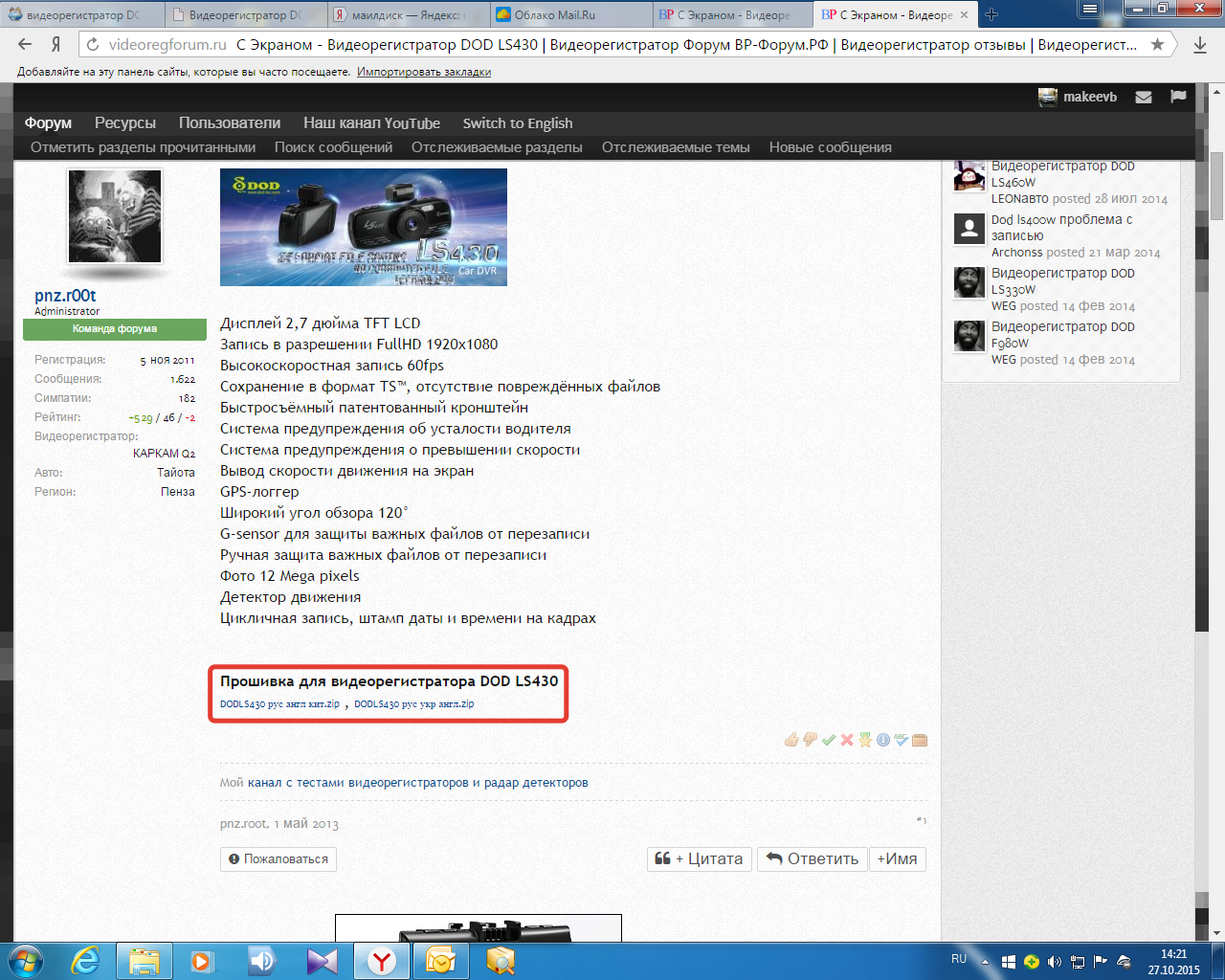Reload the page using the refresh icon

click(93, 44)
